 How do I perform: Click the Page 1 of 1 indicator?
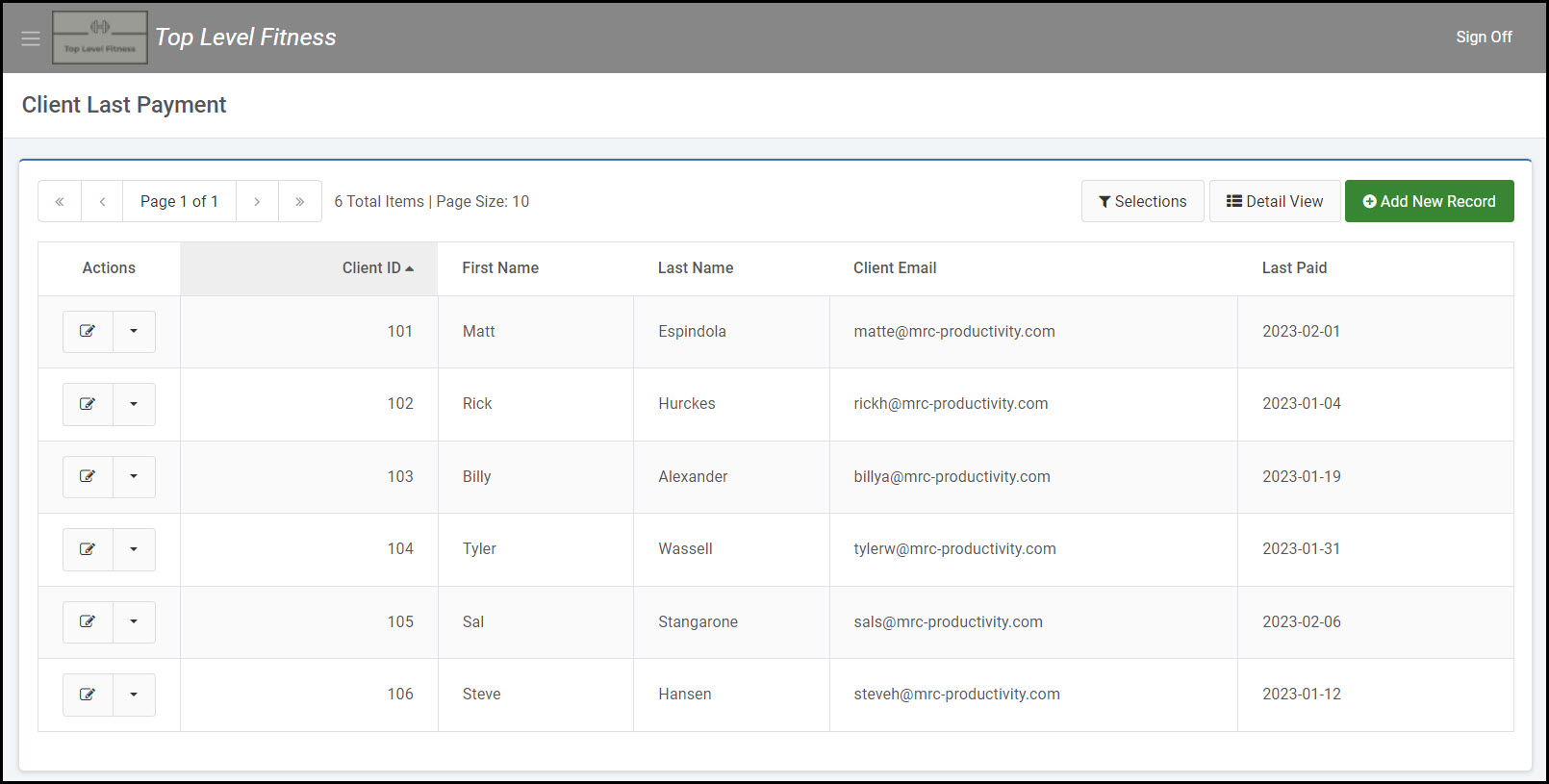tap(179, 201)
